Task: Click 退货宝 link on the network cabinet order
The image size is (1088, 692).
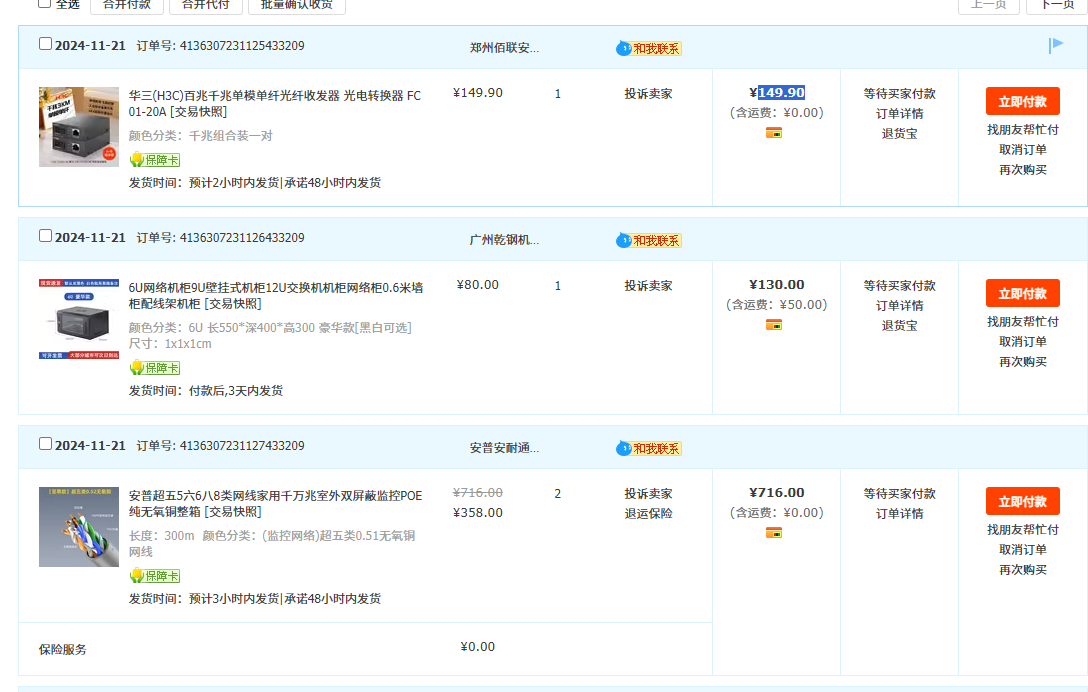Action: coord(899,326)
